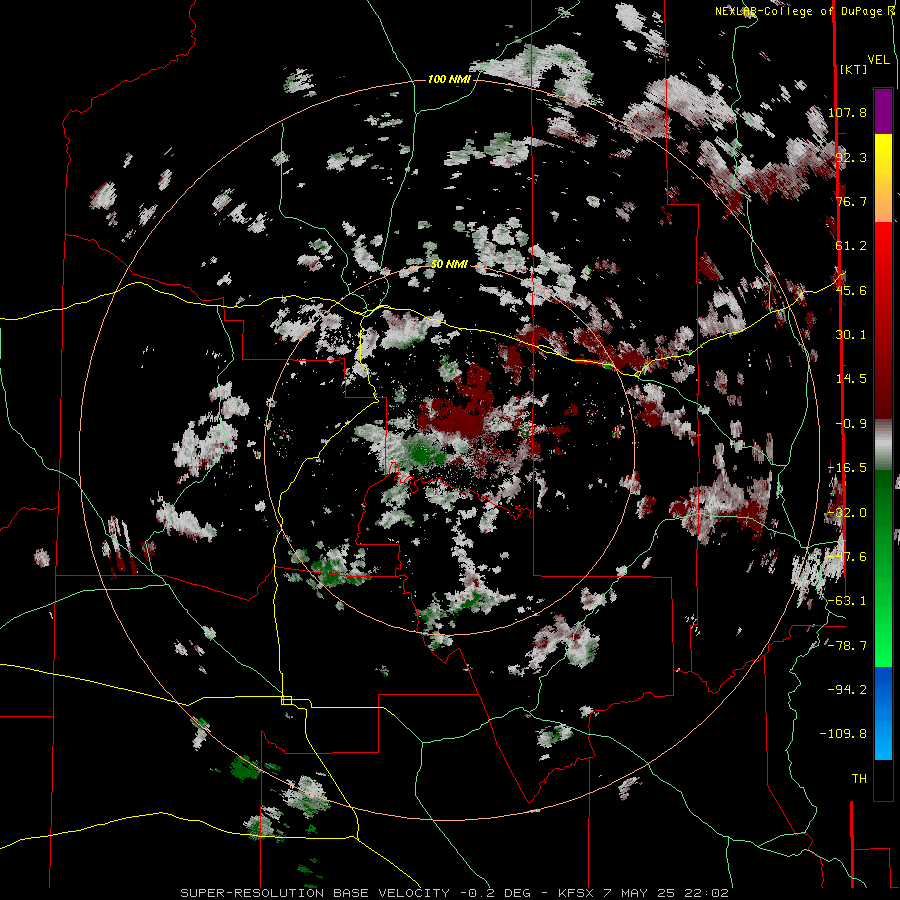
Task: Click the TH label below the scale
Action: coord(859,779)
